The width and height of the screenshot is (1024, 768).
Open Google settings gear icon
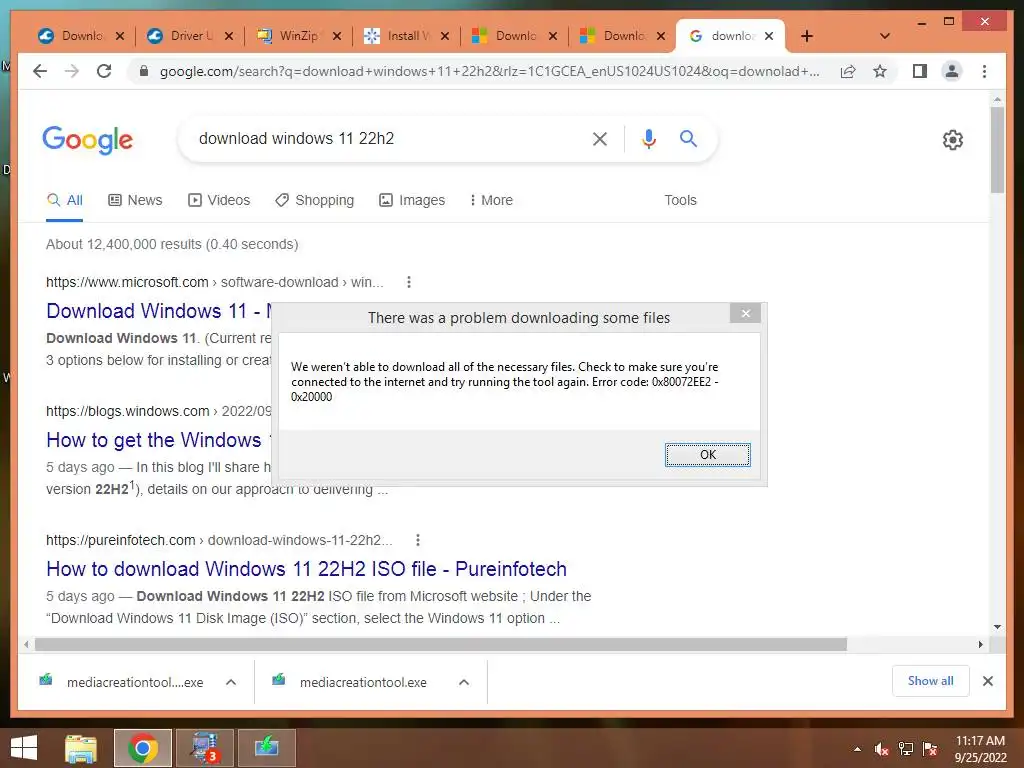[953, 140]
